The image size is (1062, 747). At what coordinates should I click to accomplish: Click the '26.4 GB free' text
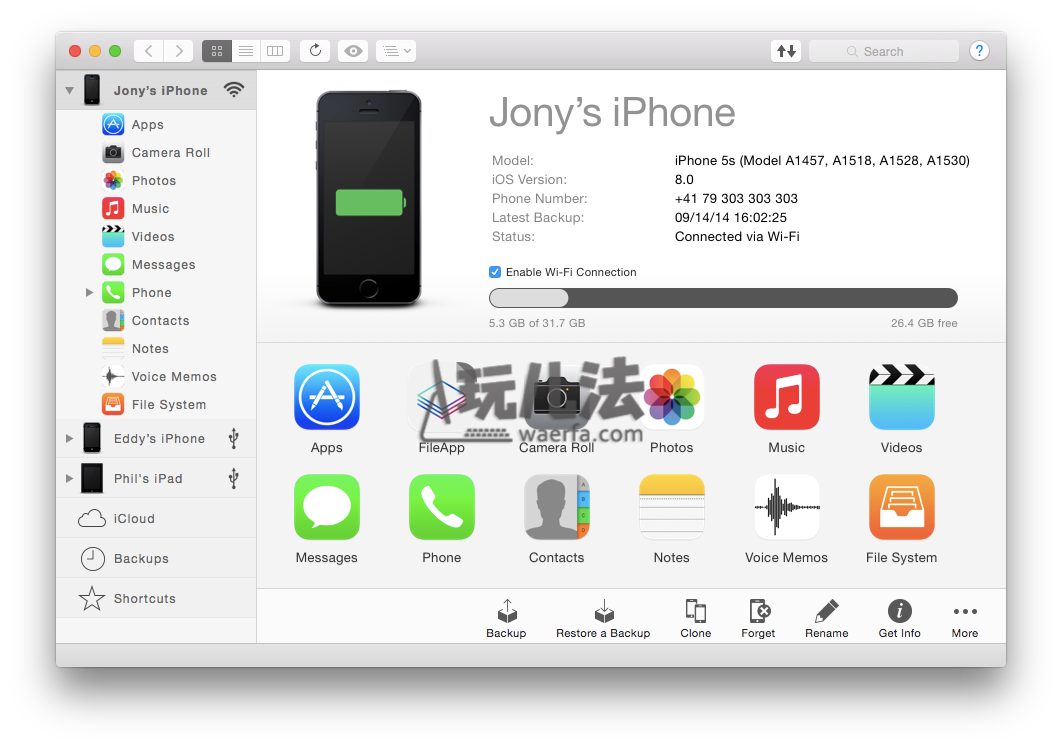[x=924, y=323]
